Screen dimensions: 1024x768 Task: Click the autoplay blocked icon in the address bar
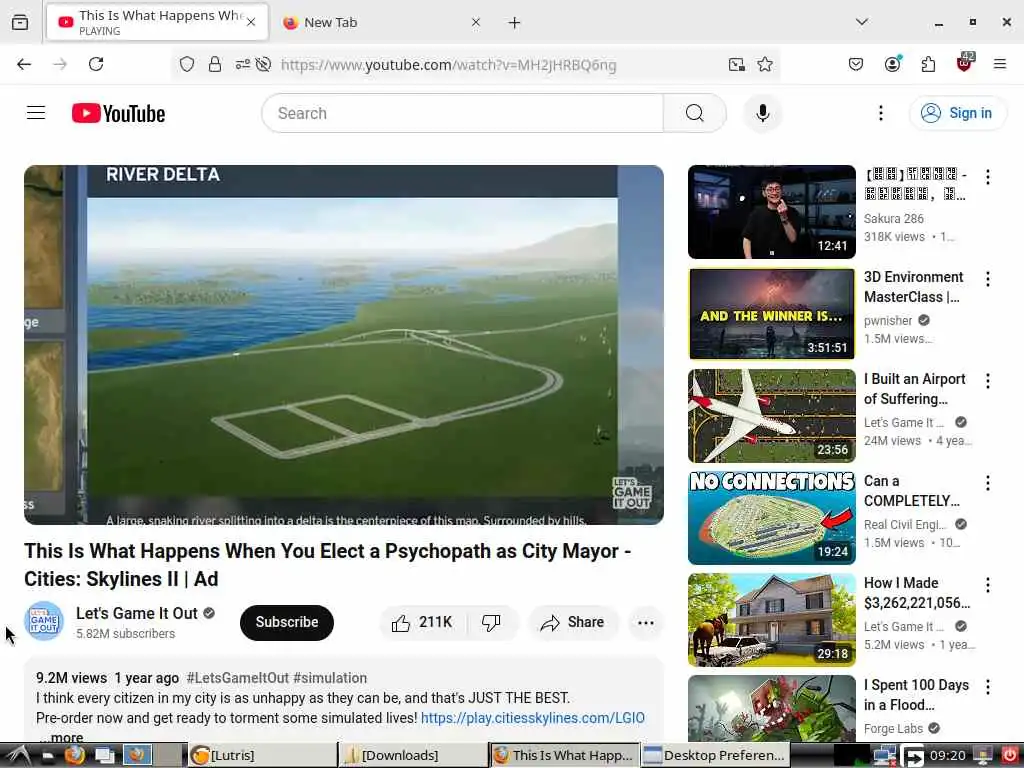click(263, 64)
